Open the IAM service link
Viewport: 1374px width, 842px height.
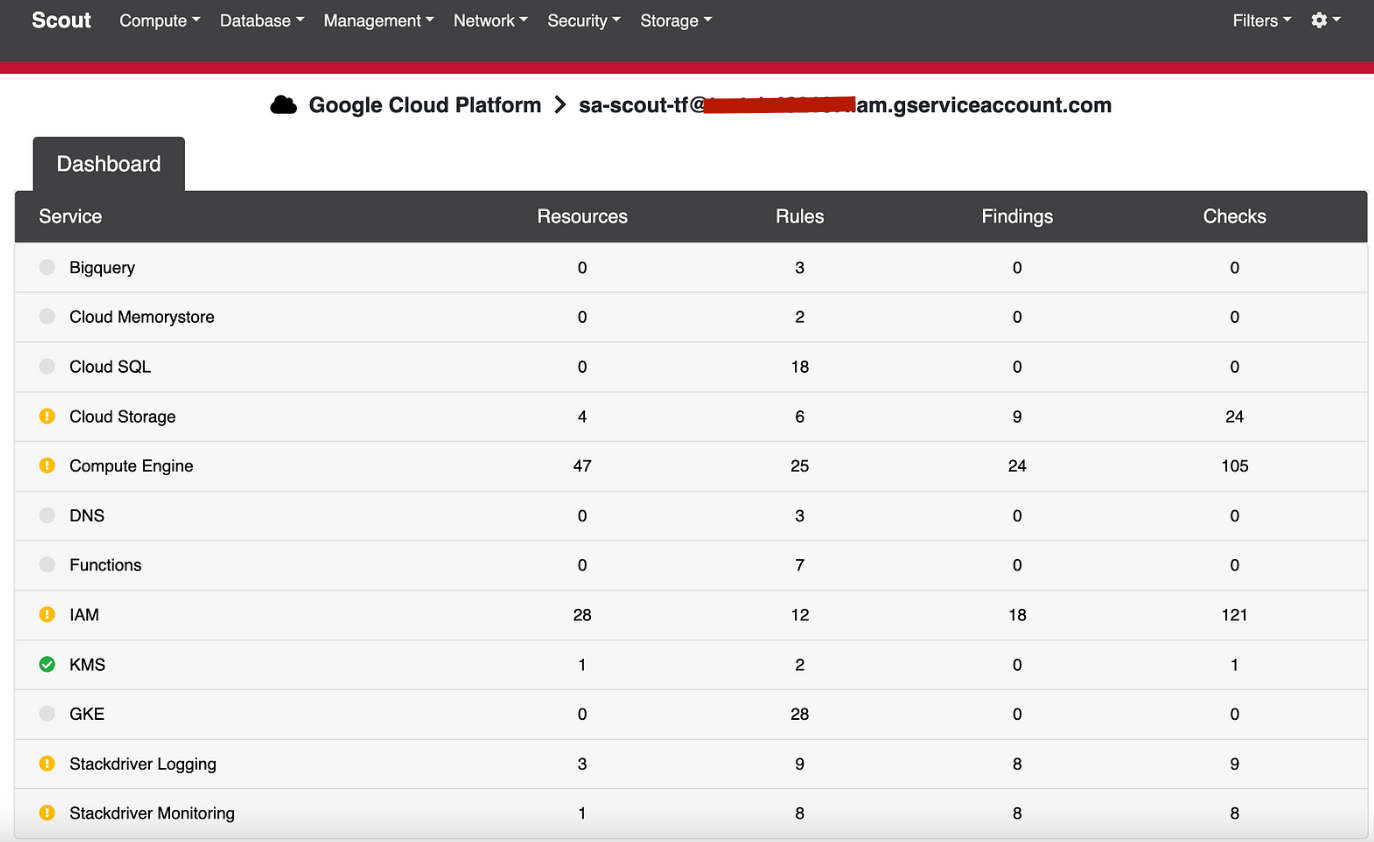coord(84,615)
